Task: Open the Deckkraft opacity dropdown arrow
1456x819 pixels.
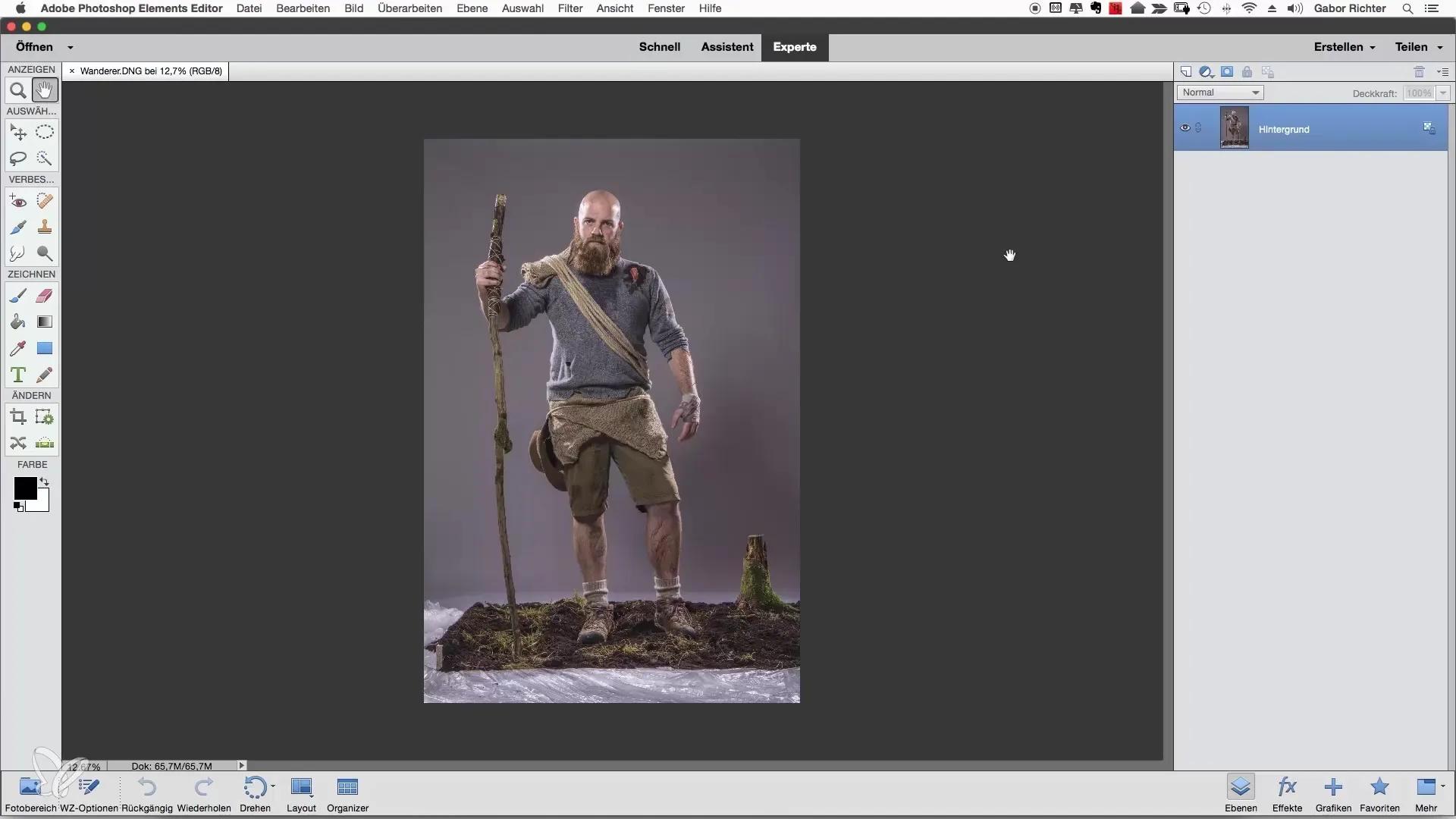Action: tap(1442, 93)
